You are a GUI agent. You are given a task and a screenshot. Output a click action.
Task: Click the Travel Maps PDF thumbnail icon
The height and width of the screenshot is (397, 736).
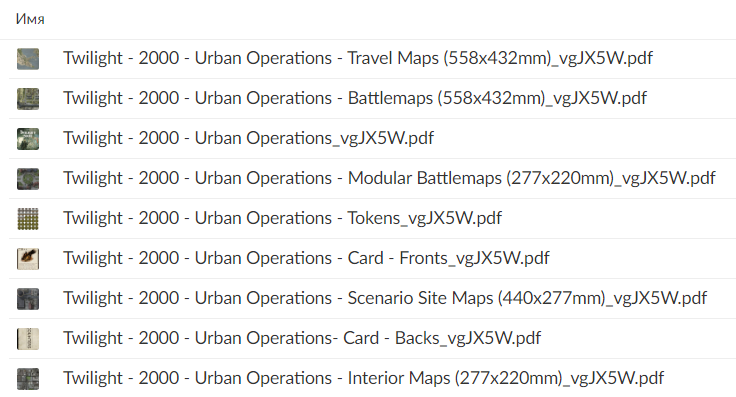pyautogui.click(x=28, y=59)
